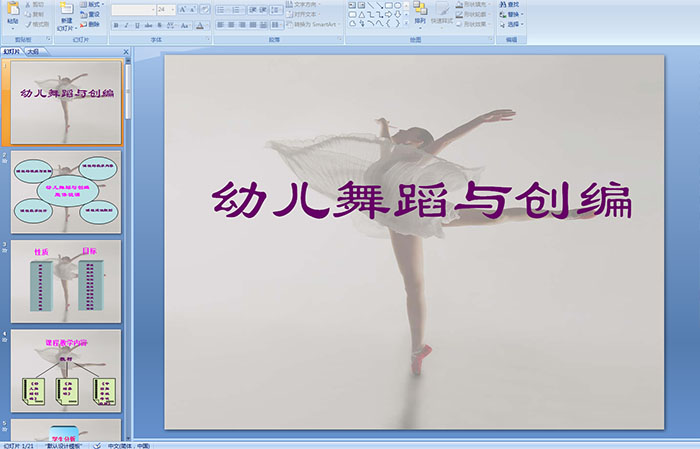Delete (删除) the current slide
The width and height of the screenshot is (700, 449).
click(90, 24)
